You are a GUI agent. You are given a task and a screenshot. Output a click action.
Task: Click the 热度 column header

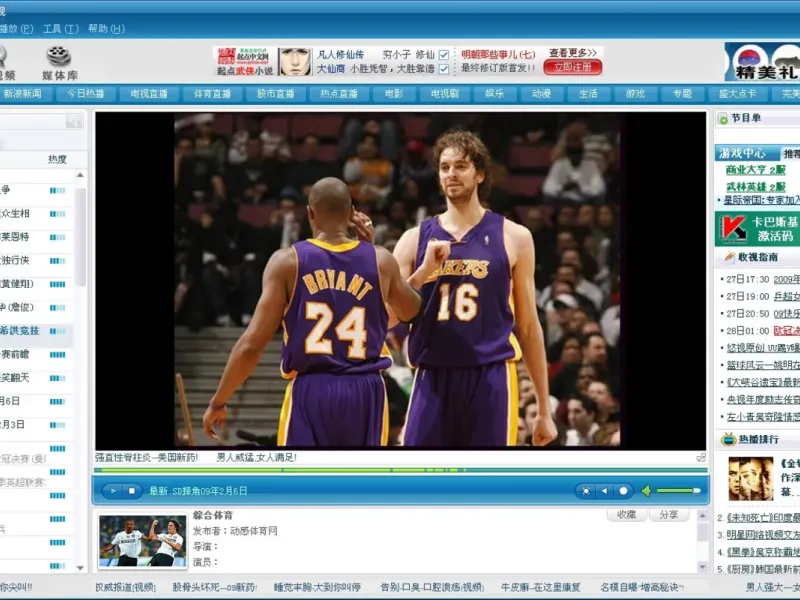pos(57,159)
